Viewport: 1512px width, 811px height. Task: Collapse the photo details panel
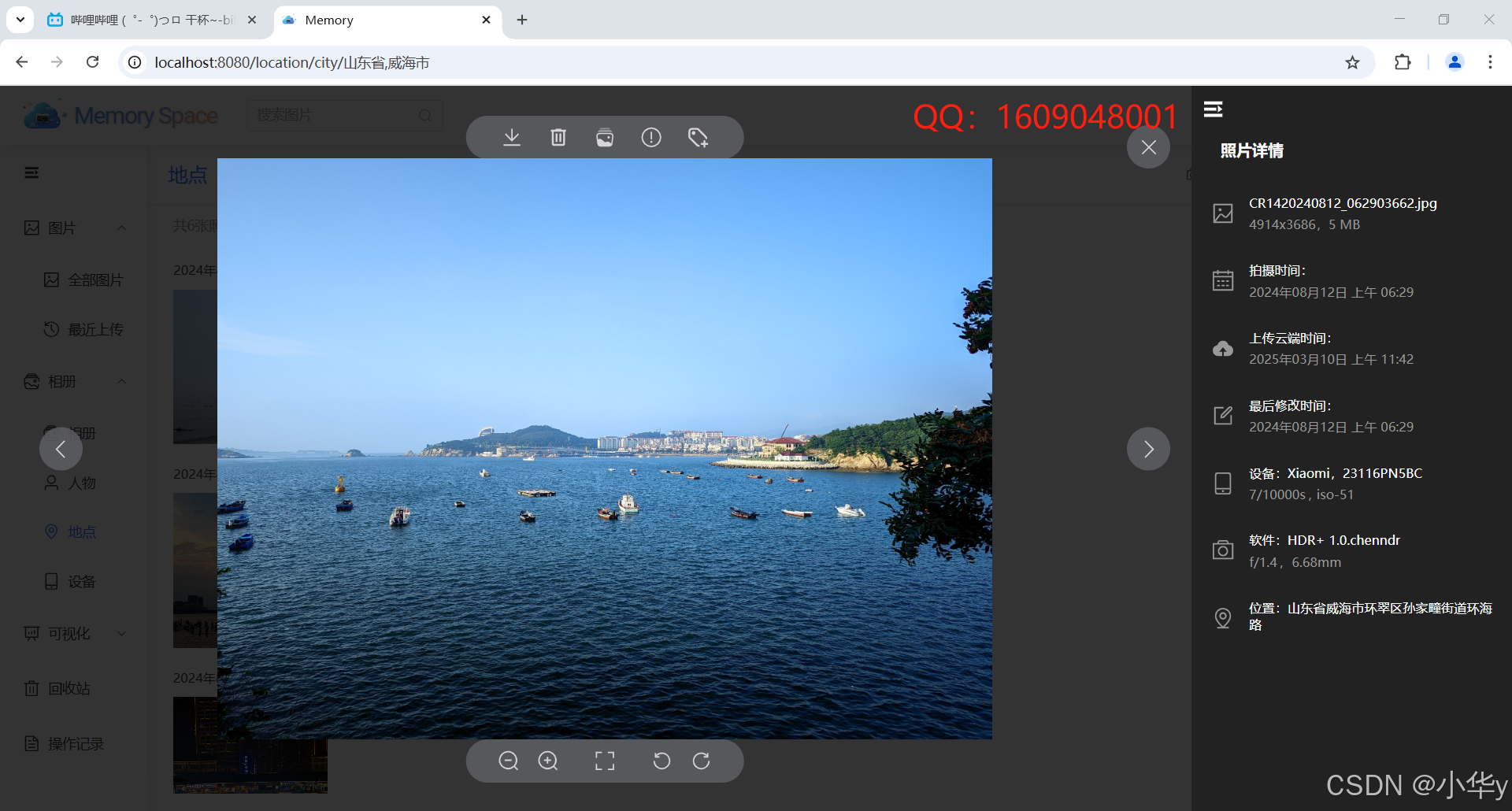[x=1214, y=109]
